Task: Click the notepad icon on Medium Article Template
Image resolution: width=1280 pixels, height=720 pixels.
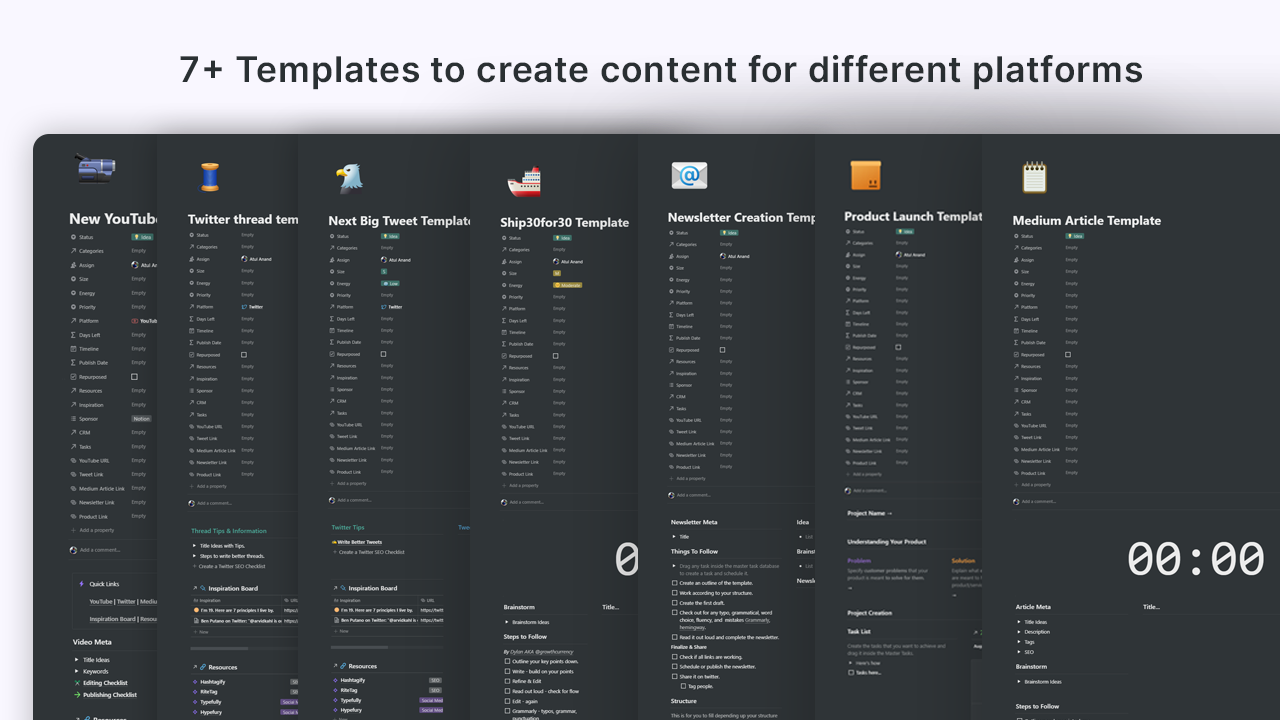Action: pyautogui.click(x=1034, y=176)
